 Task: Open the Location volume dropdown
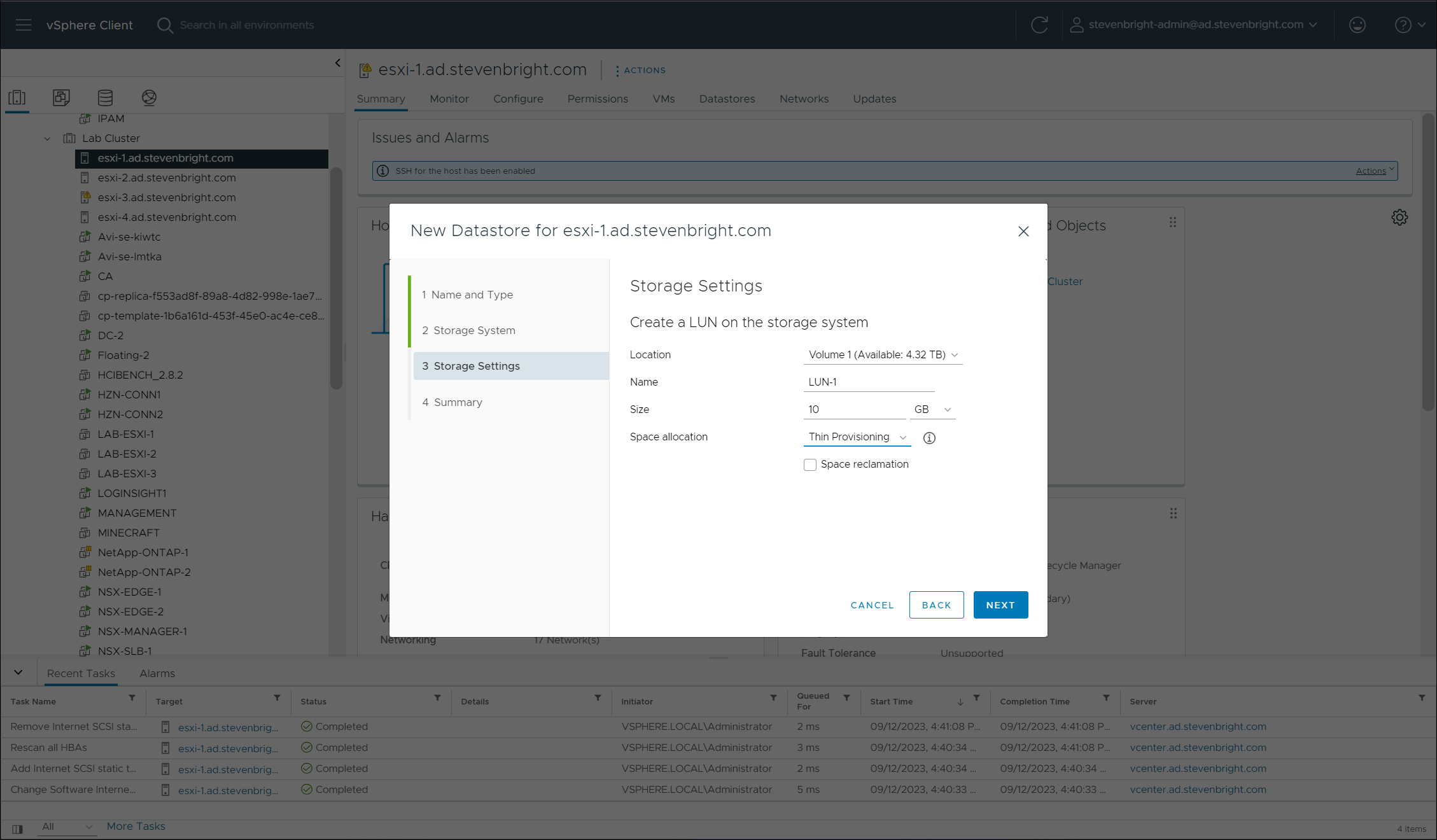[x=883, y=355]
